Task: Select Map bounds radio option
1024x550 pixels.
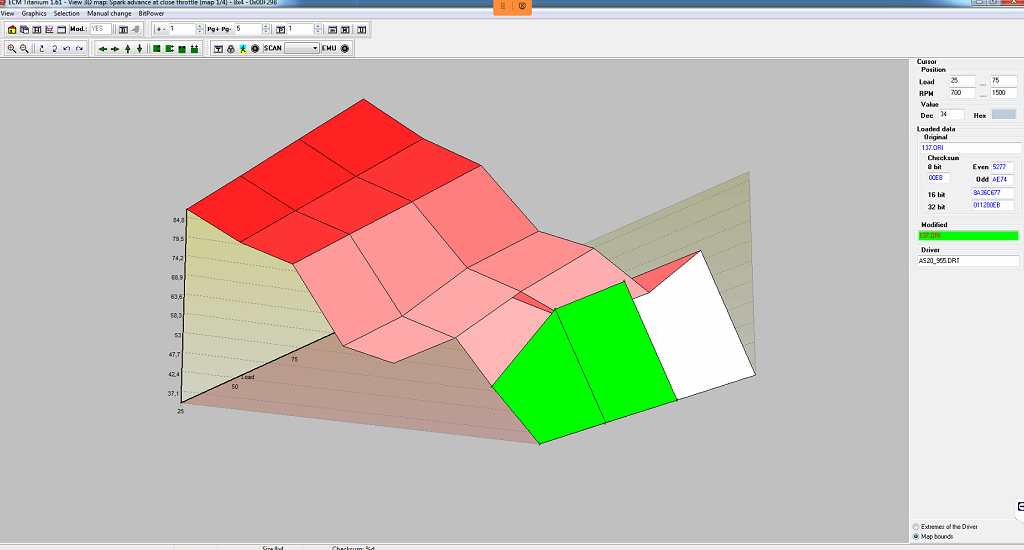Action: pyautogui.click(x=916, y=536)
